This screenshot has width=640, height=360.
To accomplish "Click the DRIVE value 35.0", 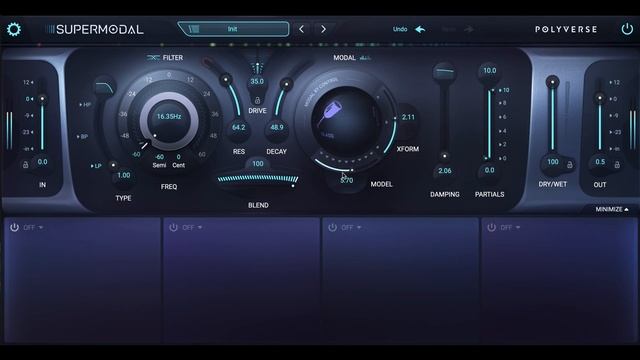I will [x=257, y=81].
